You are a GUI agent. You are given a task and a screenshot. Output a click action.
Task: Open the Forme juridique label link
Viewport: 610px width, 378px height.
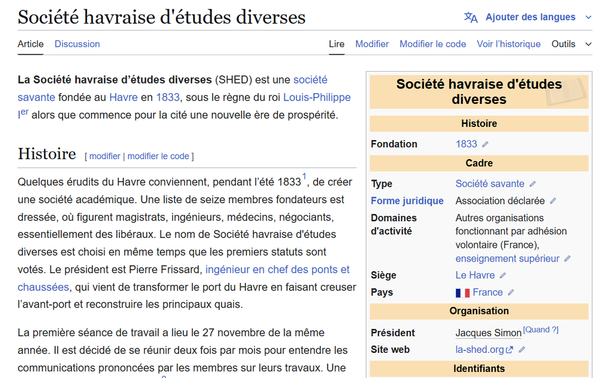click(407, 201)
